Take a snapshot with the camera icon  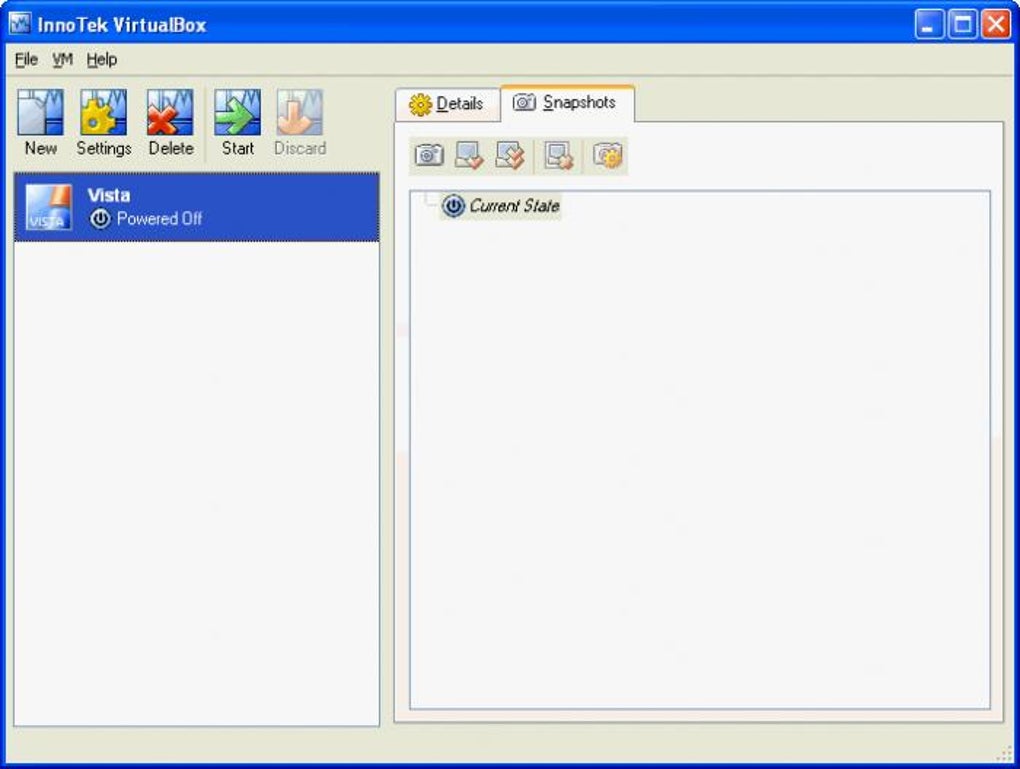coord(429,155)
